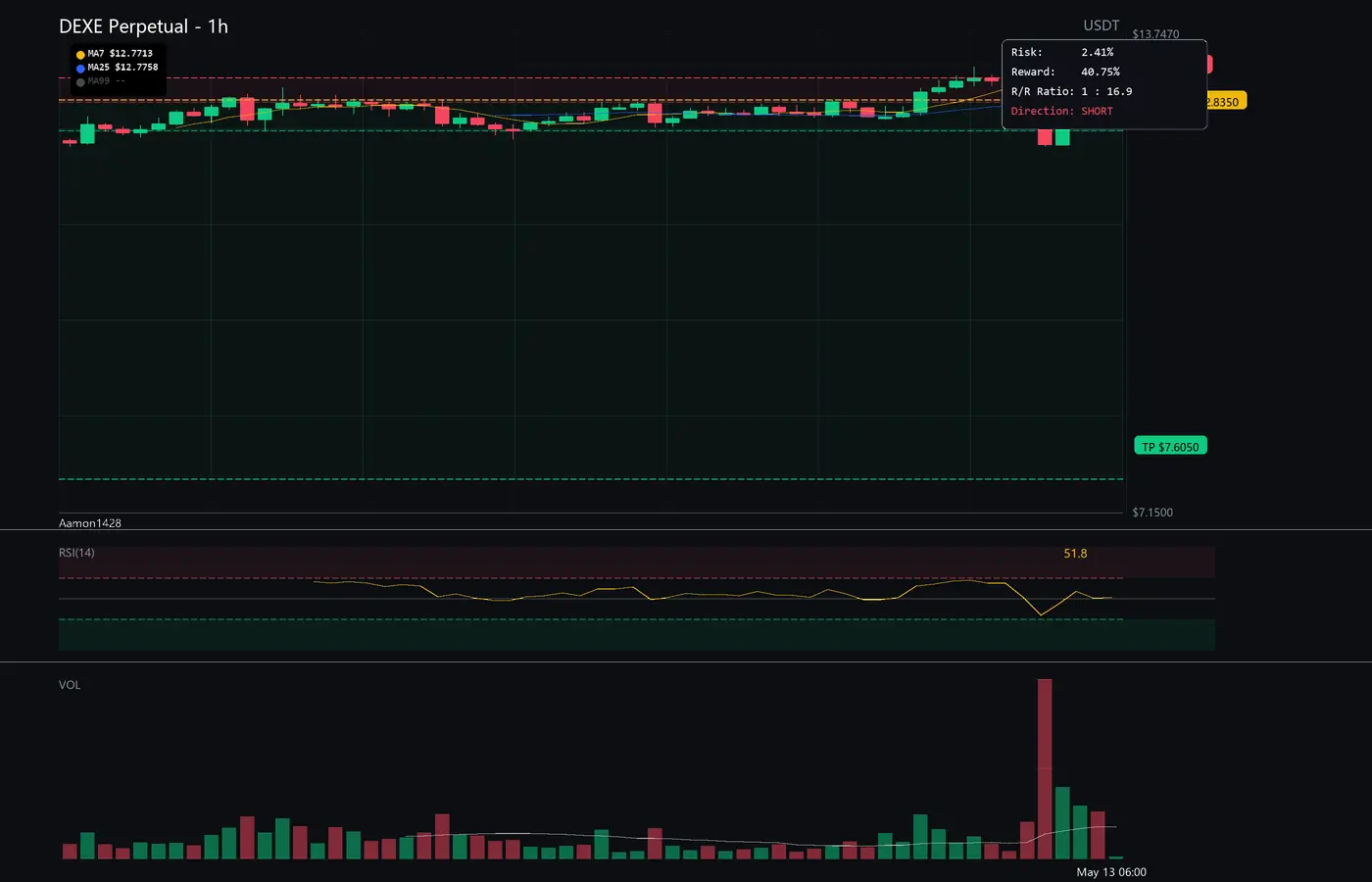Click the USDT currency label
This screenshot has width=1372, height=882.
pyautogui.click(x=1102, y=25)
